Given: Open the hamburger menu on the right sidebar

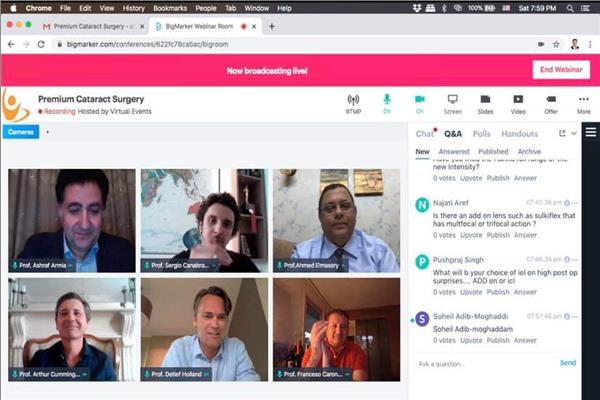Looking at the screenshot, I should tap(591, 133).
